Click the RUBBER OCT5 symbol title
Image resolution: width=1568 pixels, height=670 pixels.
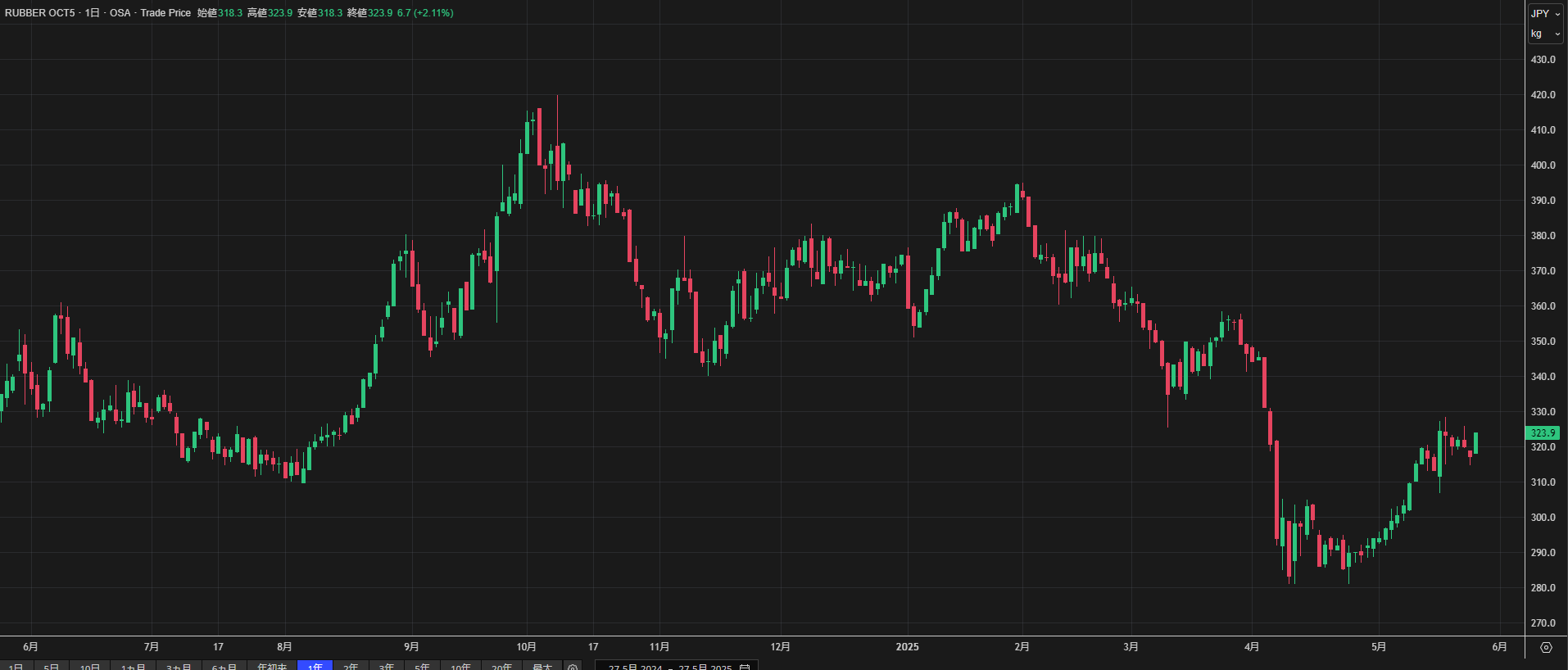point(39,13)
